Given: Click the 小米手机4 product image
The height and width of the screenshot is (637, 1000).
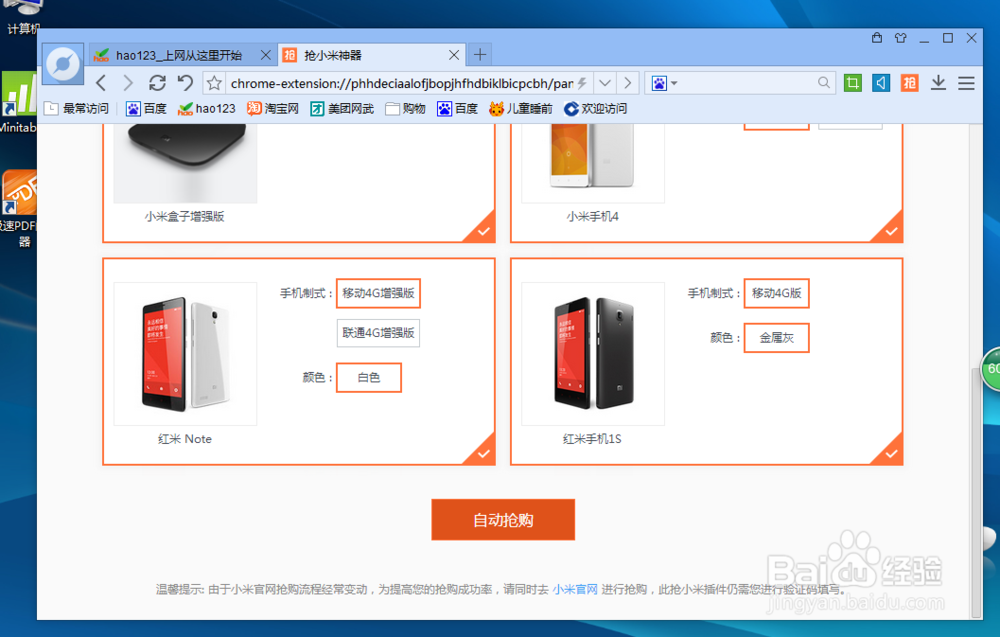Looking at the screenshot, I should (592, 163).
